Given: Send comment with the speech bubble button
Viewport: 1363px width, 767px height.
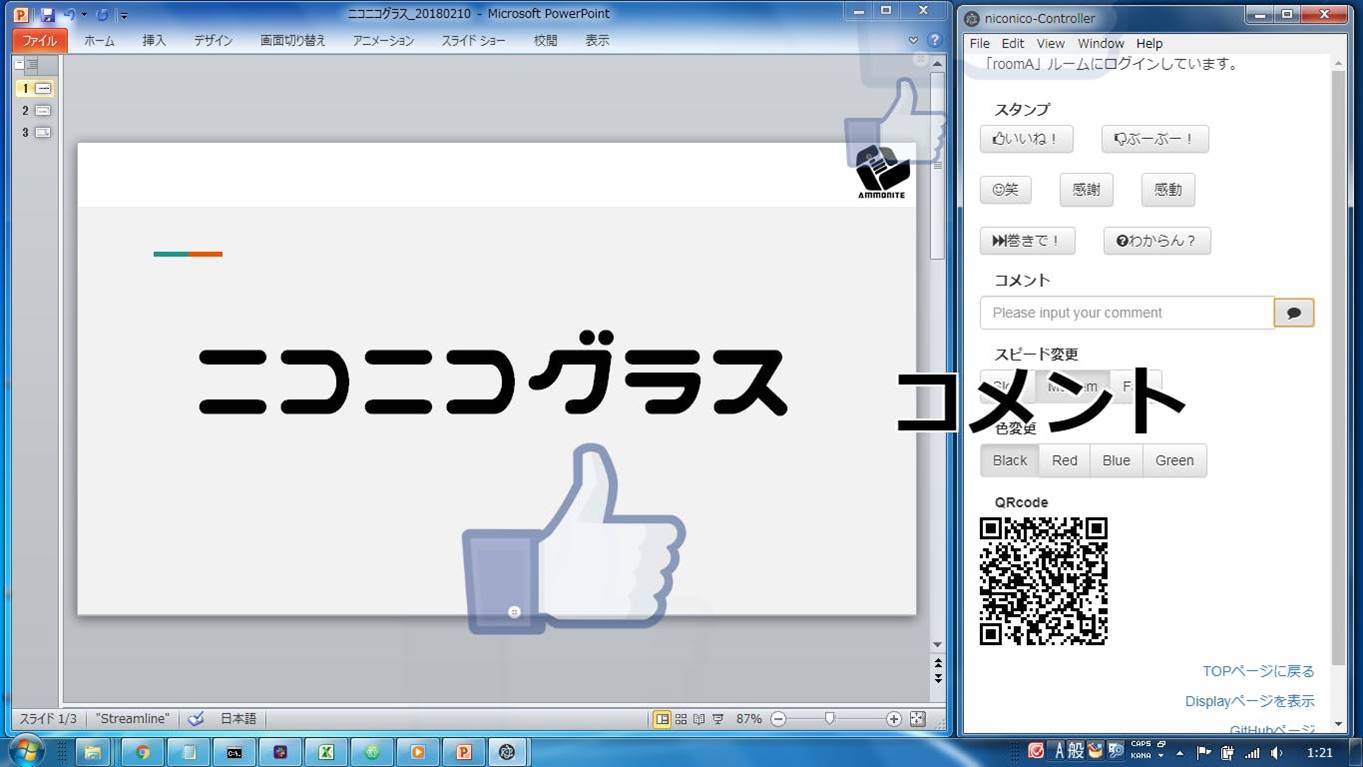Looking at the screenshot, I should 1293,313.
